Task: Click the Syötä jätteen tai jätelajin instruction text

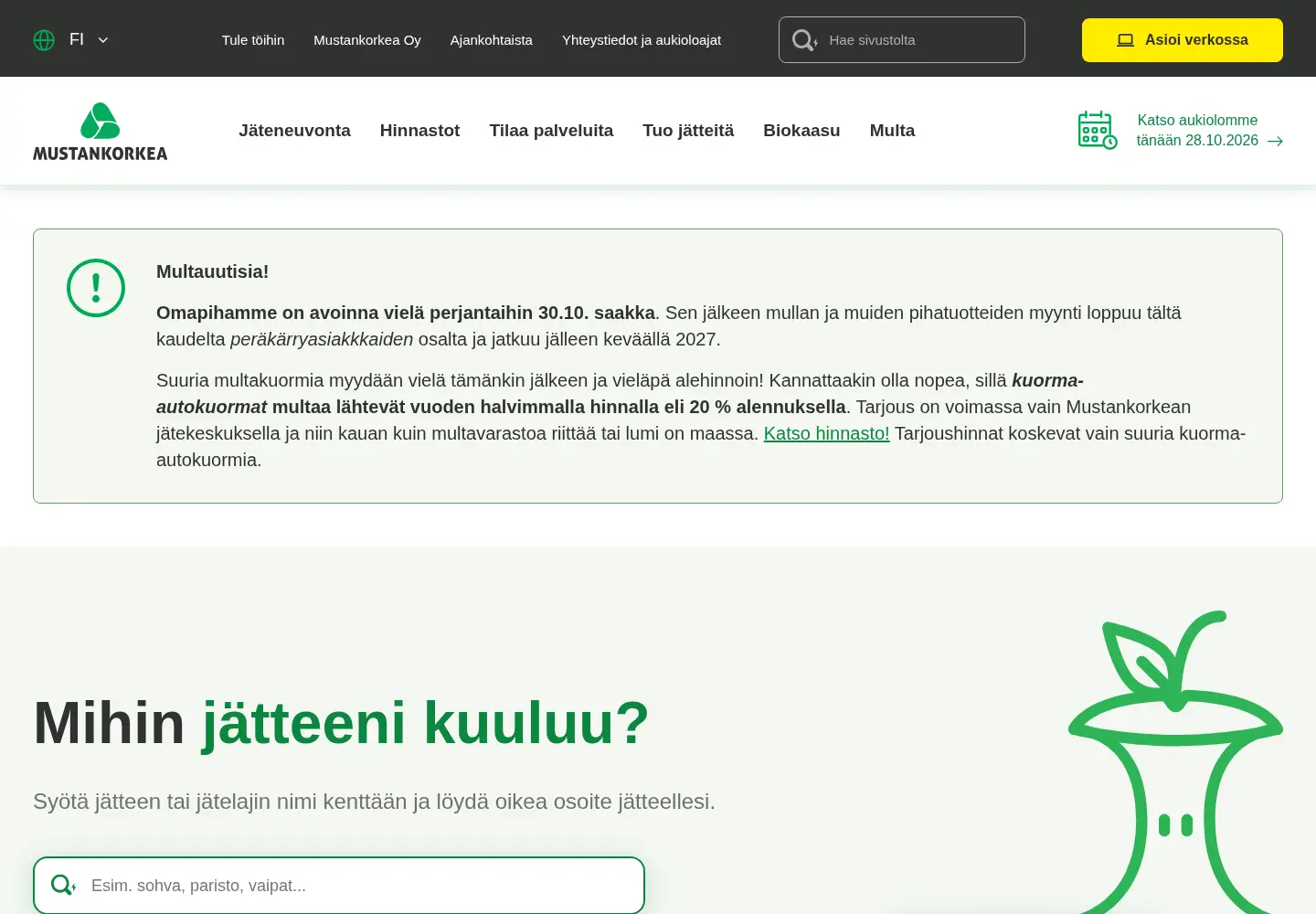Action: tap(374, 802)
